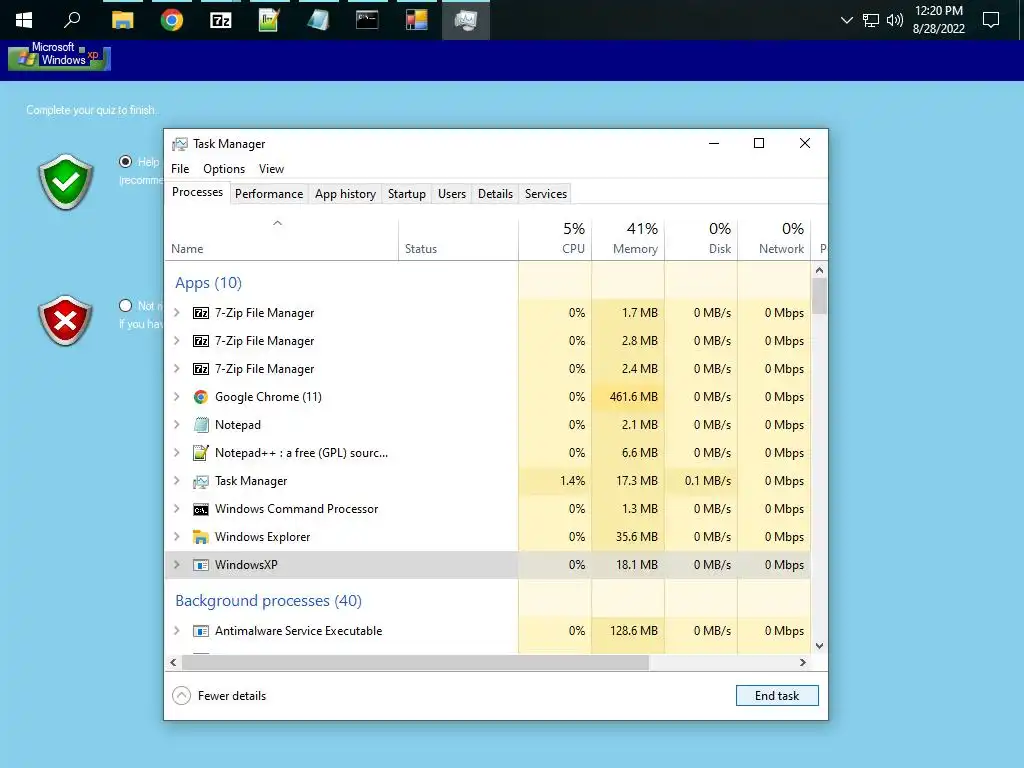The width and height of the screenshot is (1024, 768).
Task: Click the horizontal scrollbar left arrow
Action: (x=173, y=662)
